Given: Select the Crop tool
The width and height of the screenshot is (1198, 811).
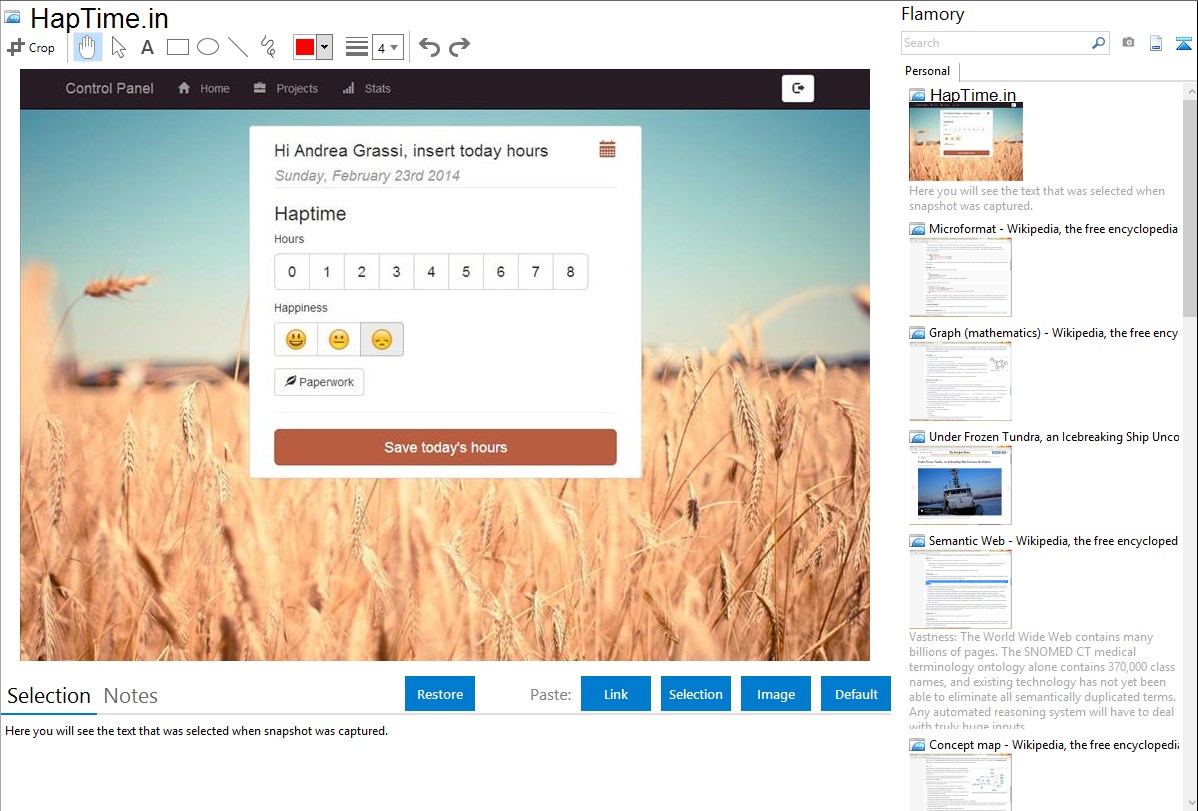Looking at the screenshot, I should point(31,47).
